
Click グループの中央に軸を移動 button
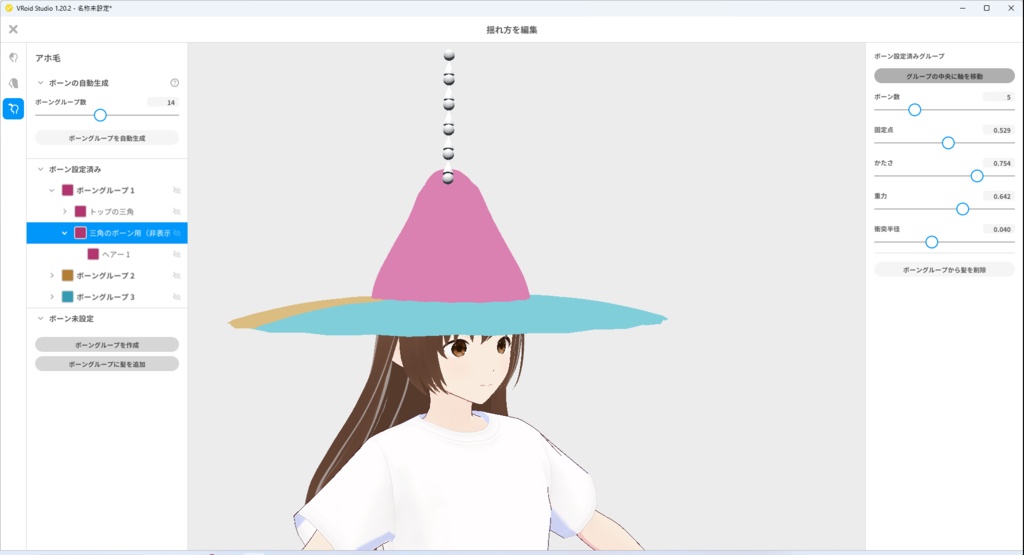[944, 76]
